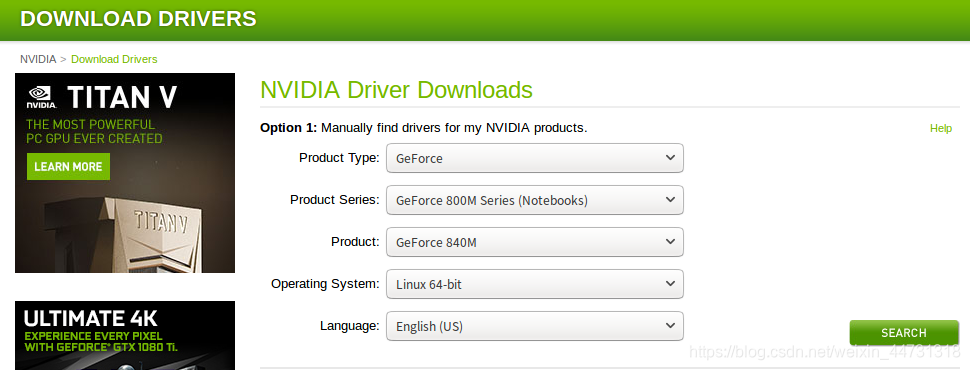Open the Product Type dropdown showing GeForce

(x=534, y=158)
